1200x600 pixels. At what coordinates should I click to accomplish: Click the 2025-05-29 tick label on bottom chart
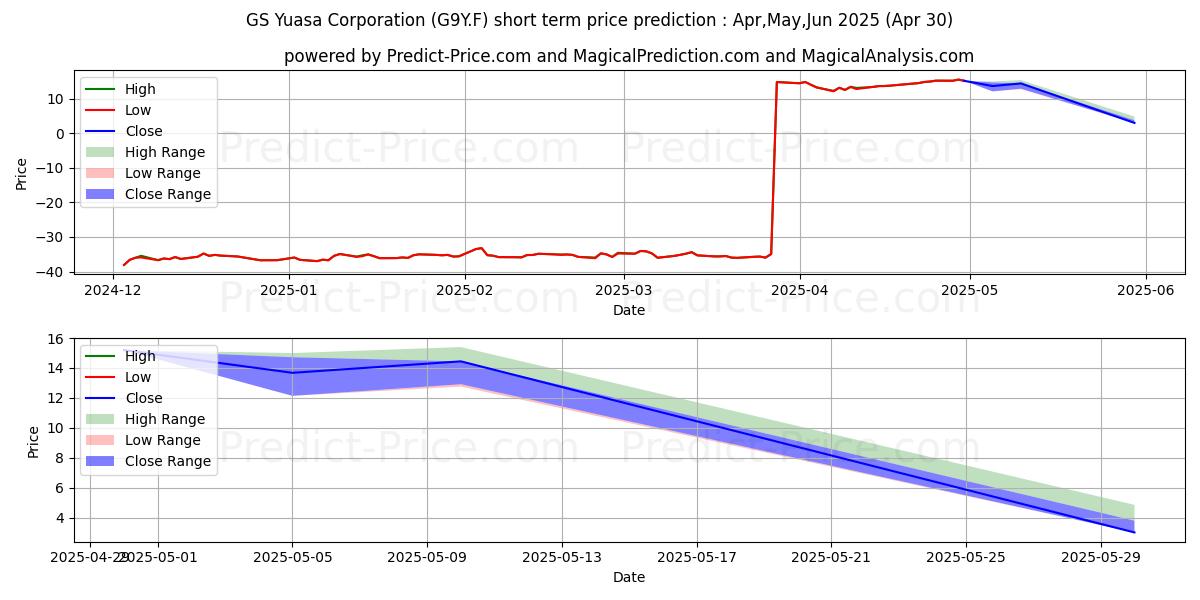click(1101, 557)
